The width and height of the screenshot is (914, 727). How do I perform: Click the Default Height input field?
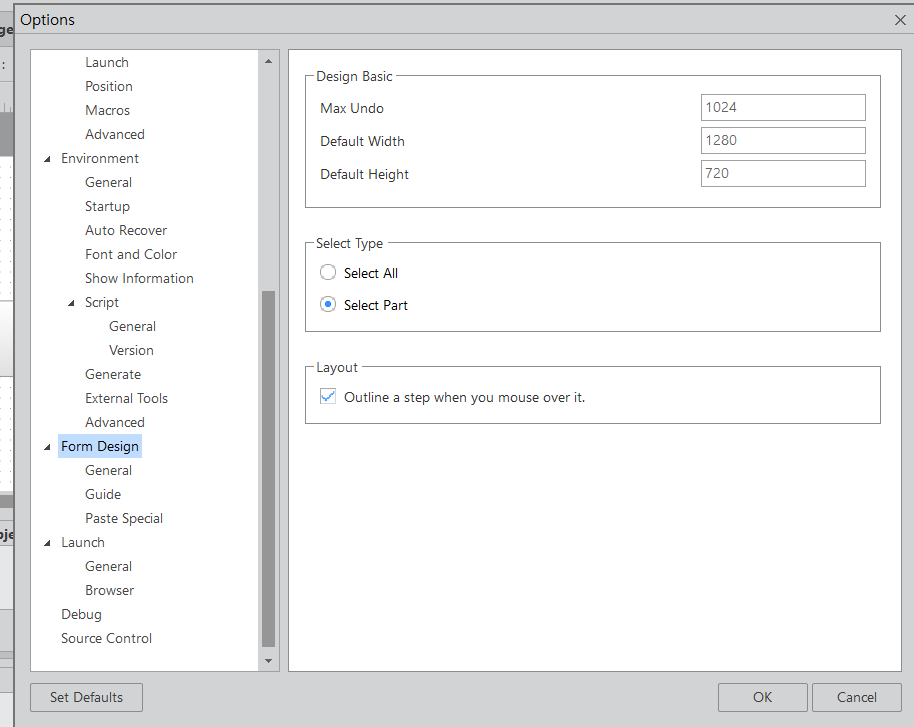pyautogui.click(x=783, y=173)
